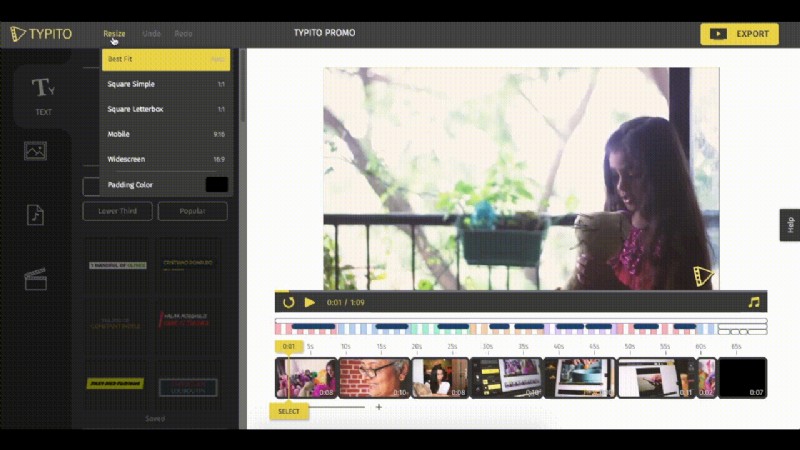This screenshot has width=800, height=450.
Task: Select the fifth clip with laptop and bowl
Action: (580, 378)
